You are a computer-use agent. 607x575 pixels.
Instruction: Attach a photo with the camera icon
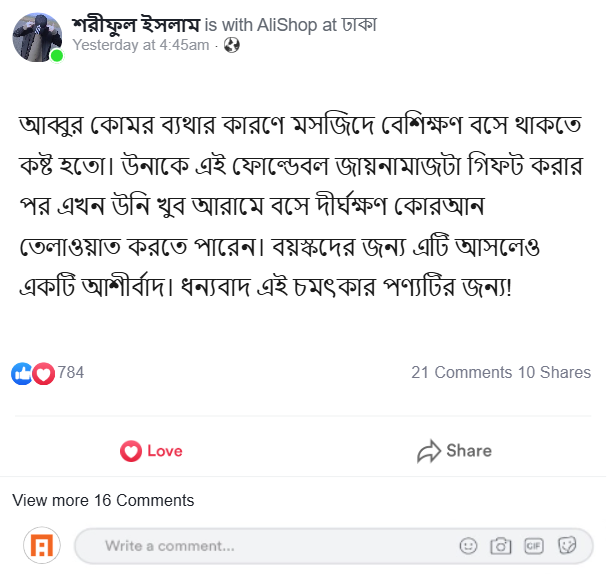501,546
